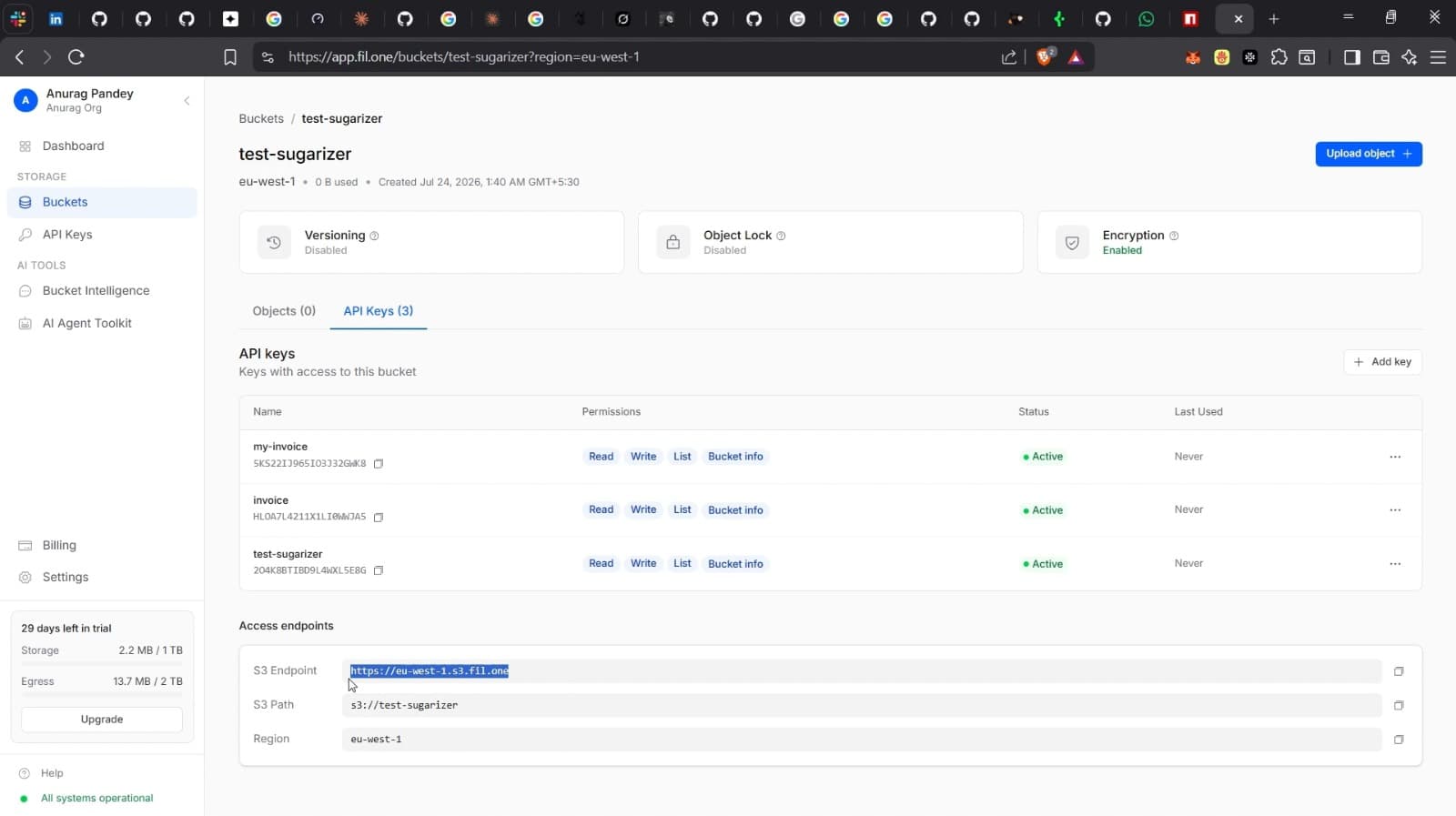1456x816 pixels.
Task: Collapse the sidebar with the chevron
Action: (x=187, y=101)
